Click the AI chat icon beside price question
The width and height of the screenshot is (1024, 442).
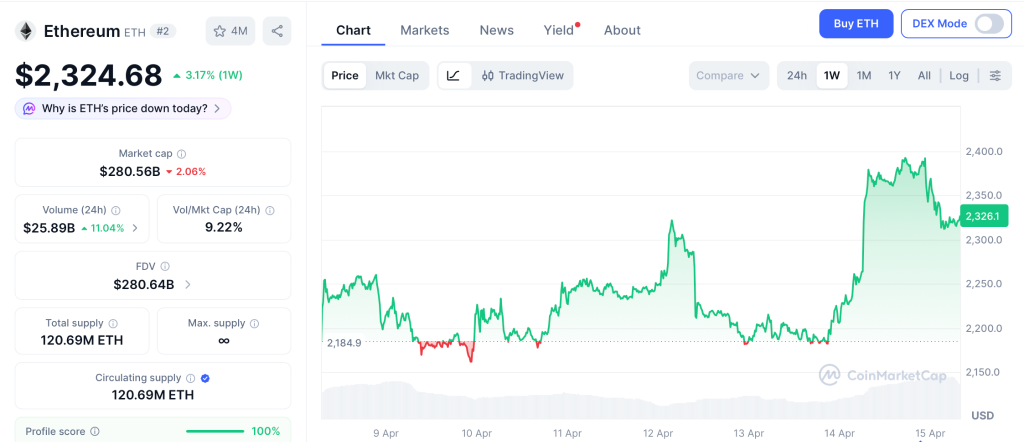tap(29, 108)
